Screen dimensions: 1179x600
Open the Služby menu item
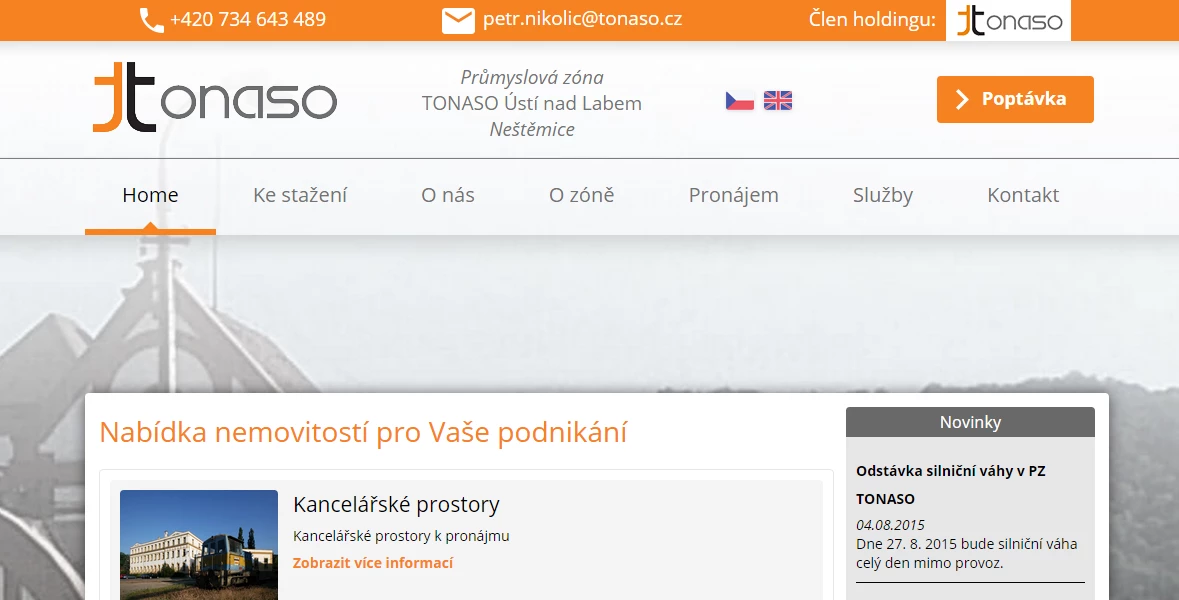click(883, 195)
